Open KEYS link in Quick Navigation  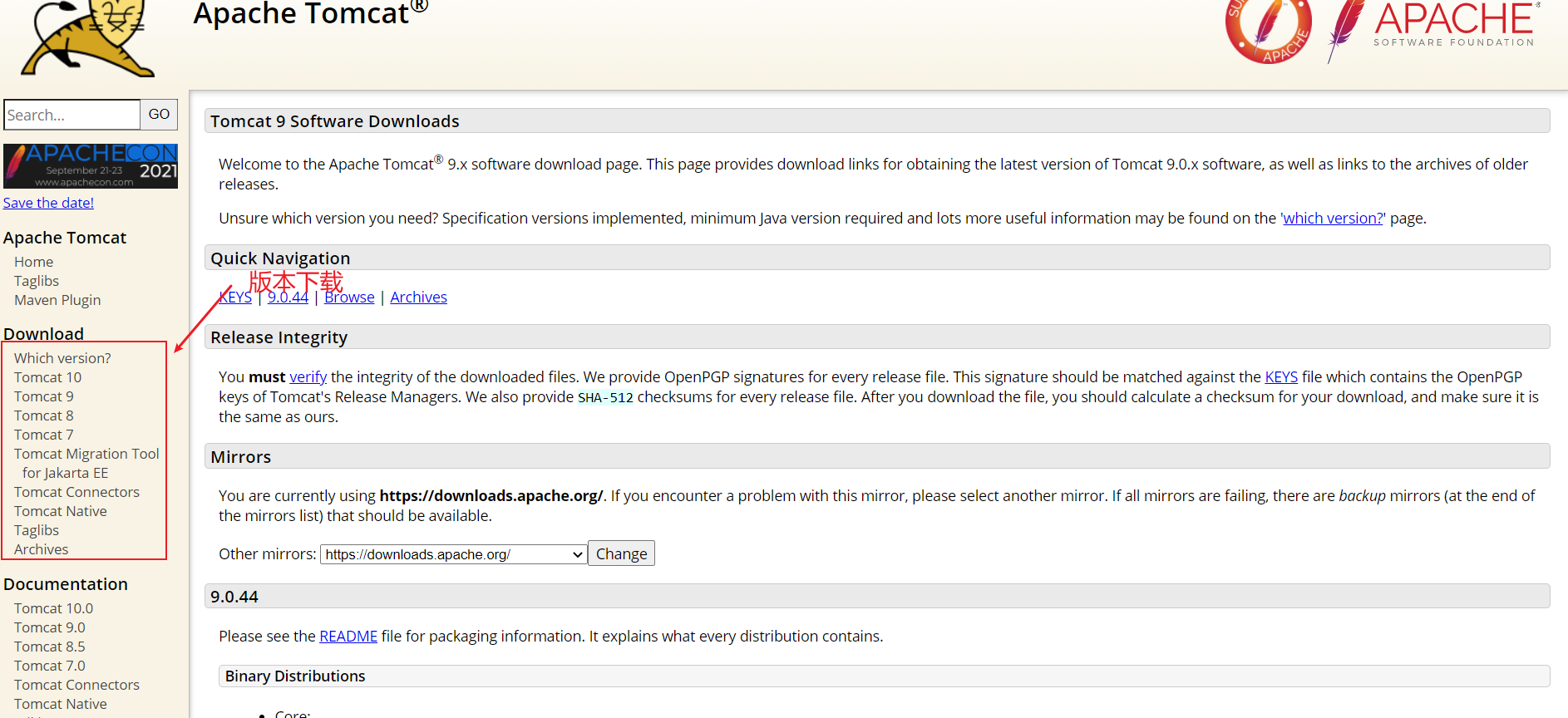(x=235, y=298)
